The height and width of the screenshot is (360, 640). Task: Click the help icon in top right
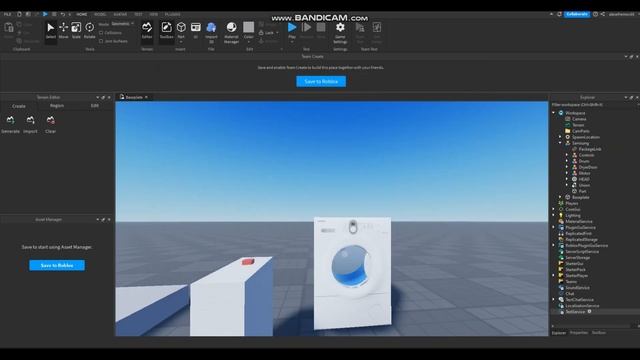pyautogui.click(x=596, y=14)
